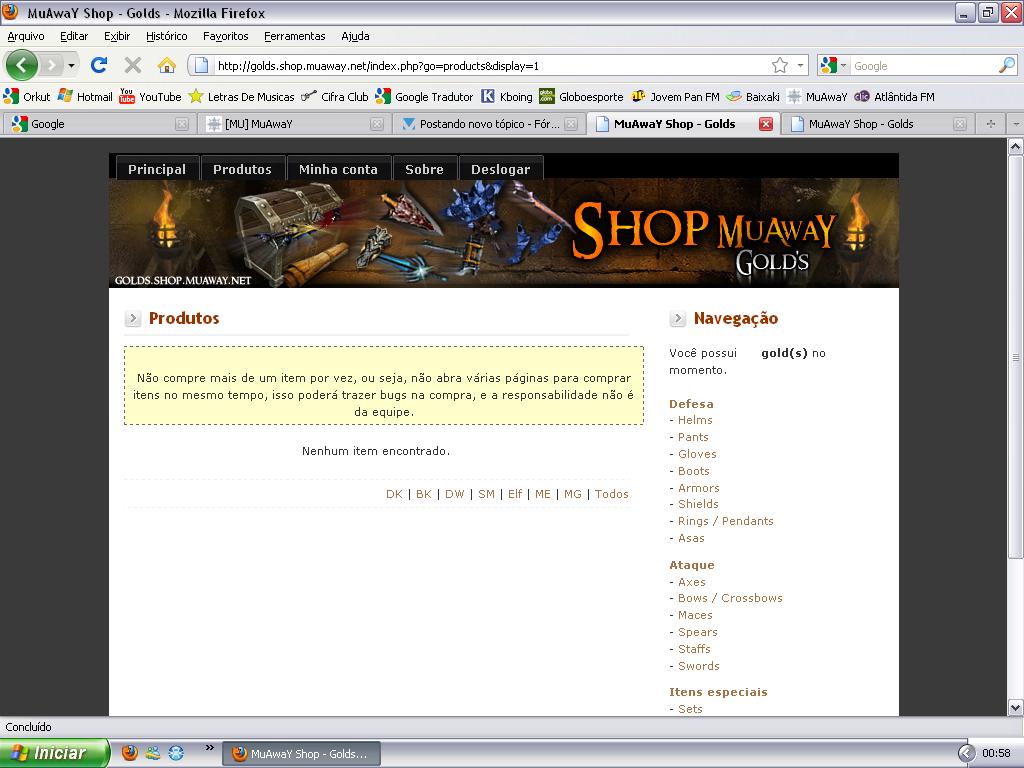Click the home icon in navigation toolbar
1024x768 pixels.
point(167,65)
